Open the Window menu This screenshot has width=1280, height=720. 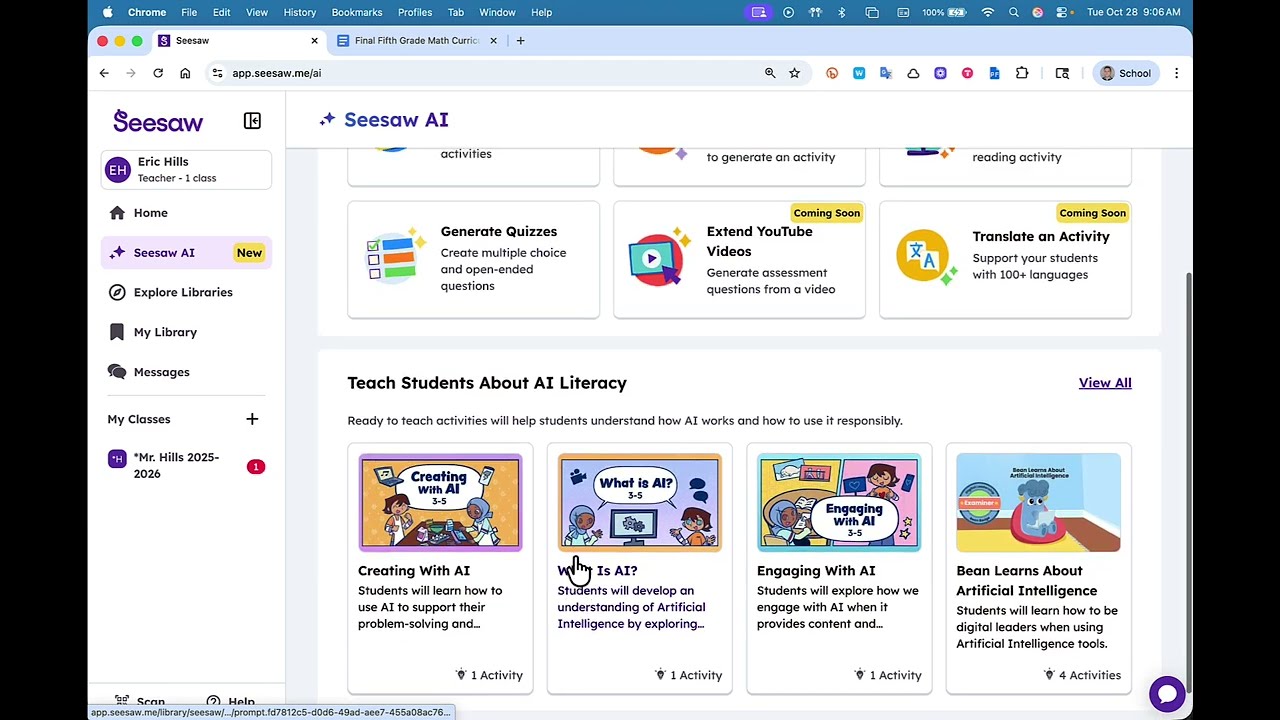[497, 12]
